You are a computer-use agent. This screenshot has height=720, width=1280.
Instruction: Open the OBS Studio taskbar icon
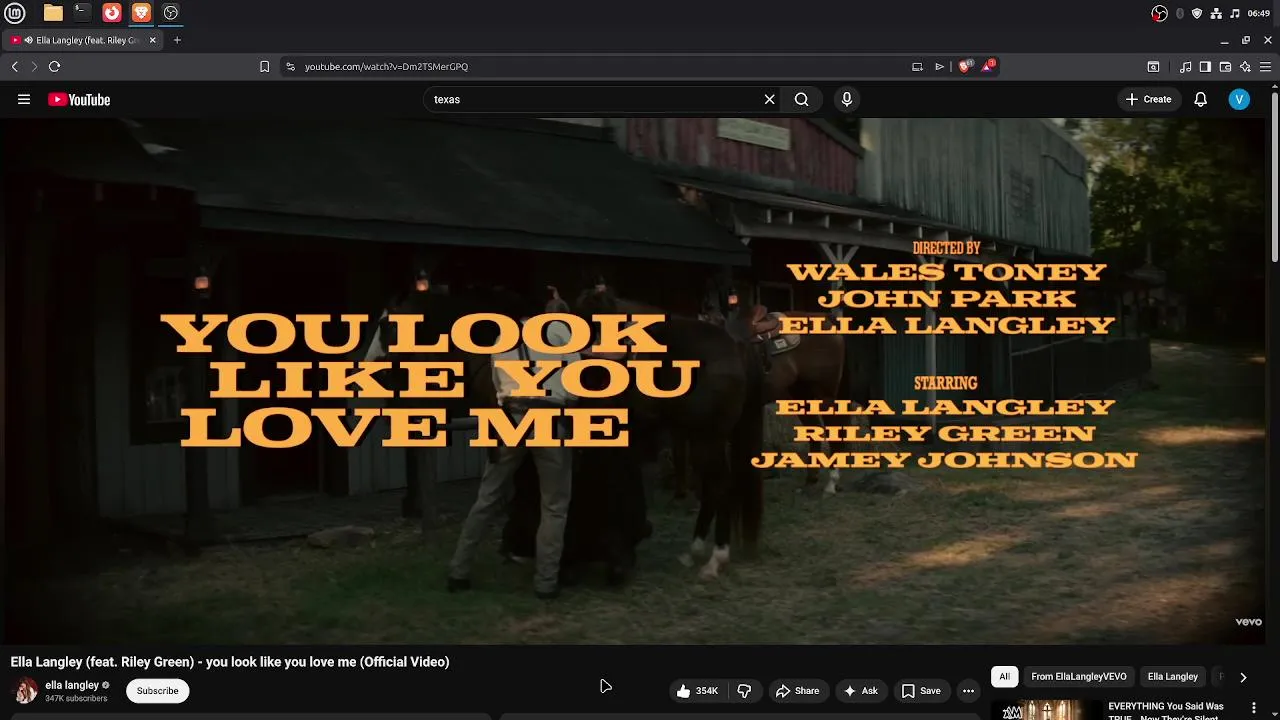click(171, 13)
